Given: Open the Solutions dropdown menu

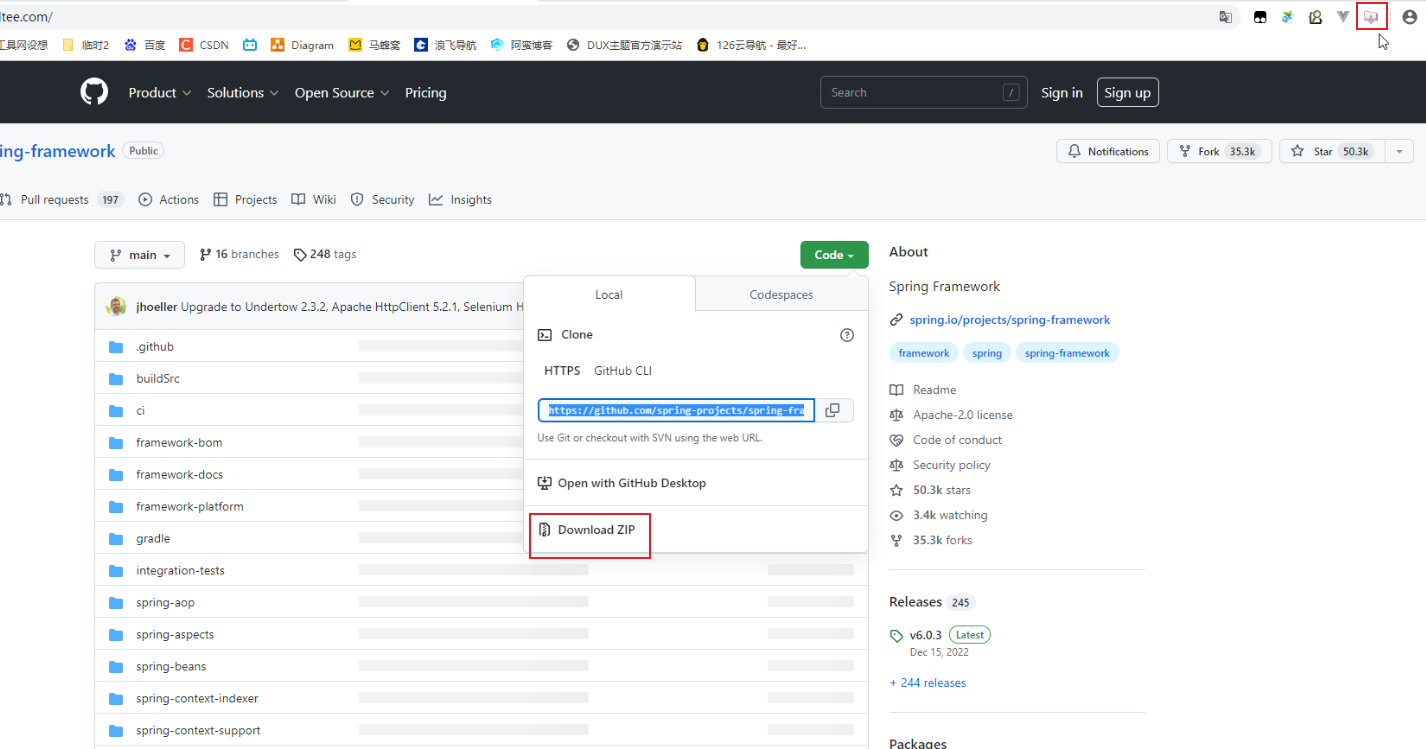Looking at the screenshot, I should coord(243,93).
